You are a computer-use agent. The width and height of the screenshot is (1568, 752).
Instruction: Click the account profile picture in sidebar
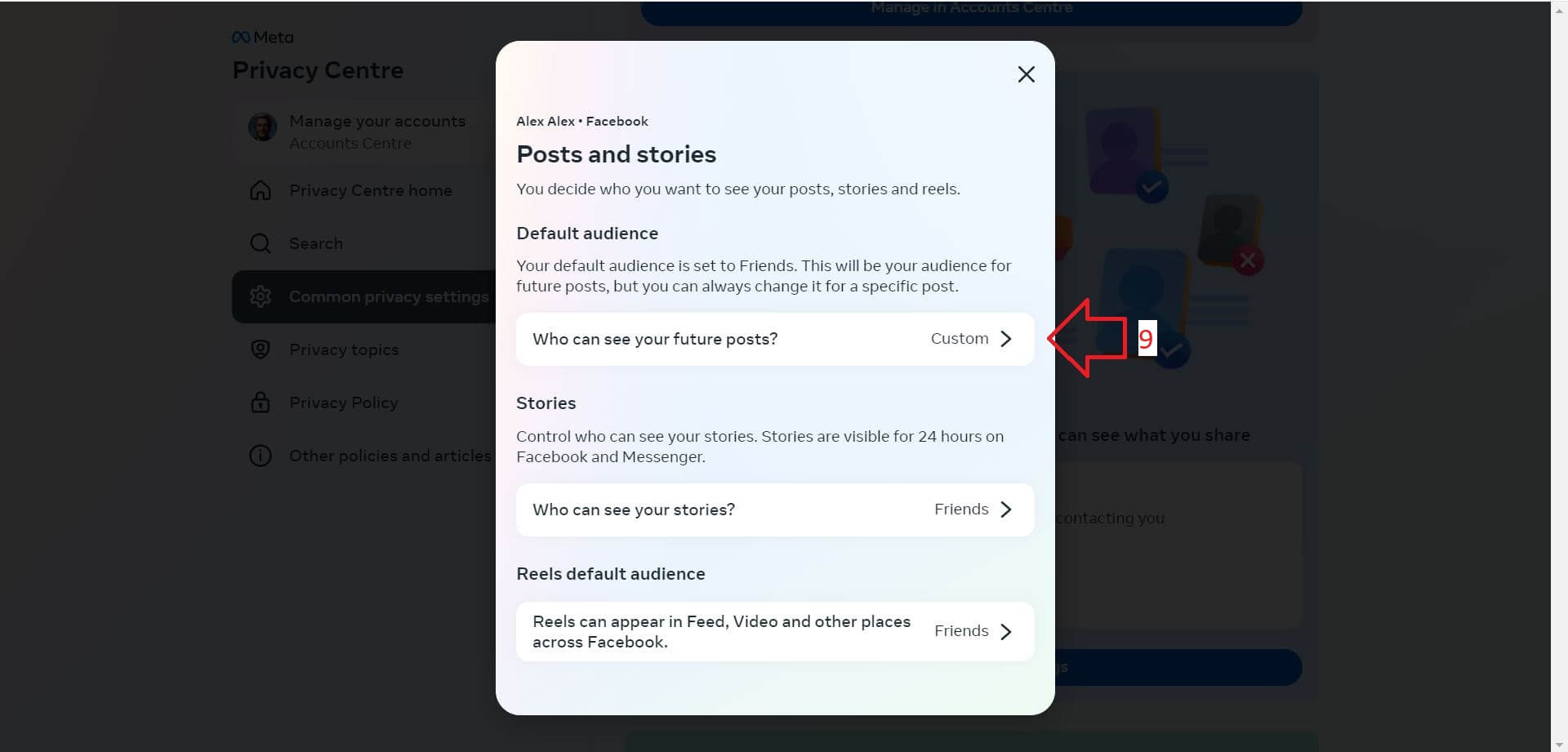pos(262,127)
